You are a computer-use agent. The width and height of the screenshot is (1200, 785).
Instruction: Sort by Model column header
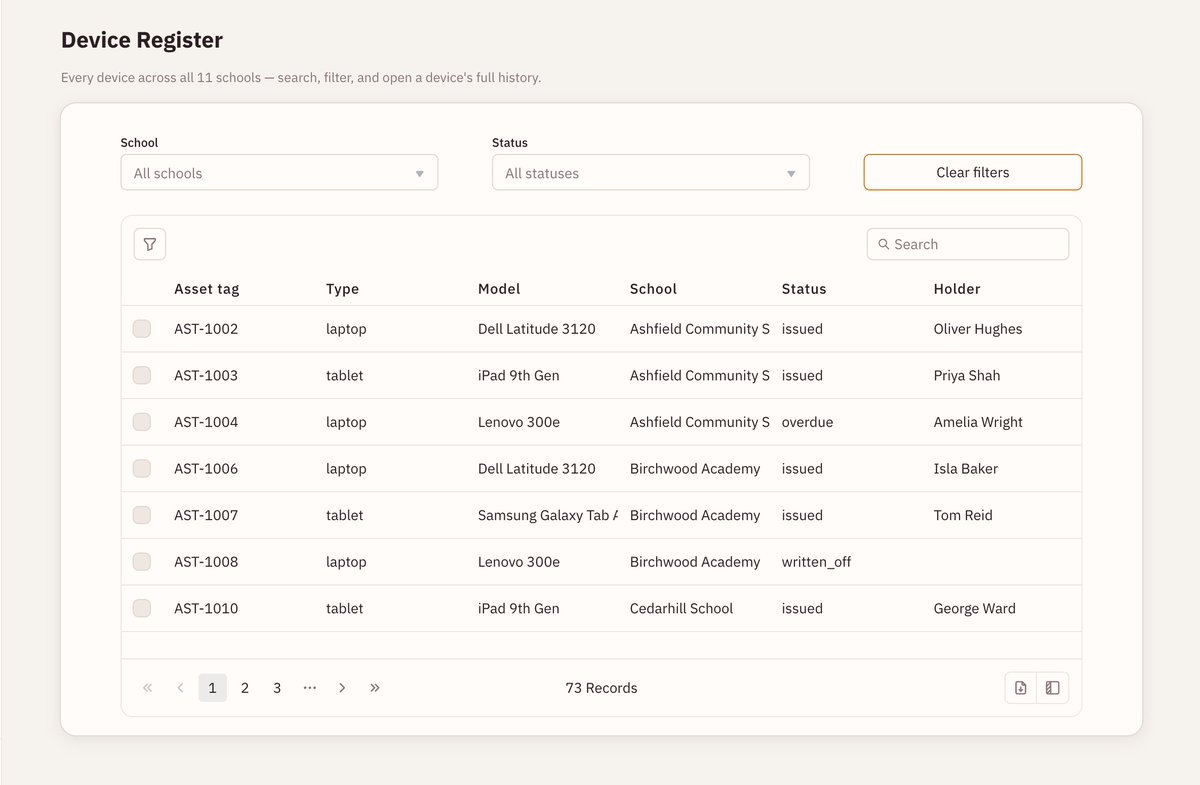pyautogui.click(x=499, y=289)
